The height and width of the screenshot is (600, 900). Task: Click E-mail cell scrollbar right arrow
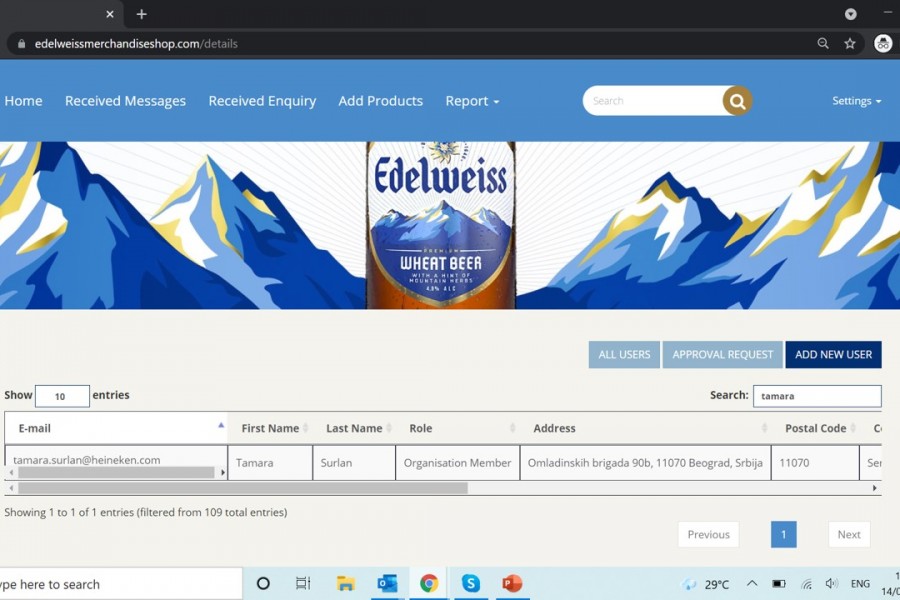click(x=223, y=473)
